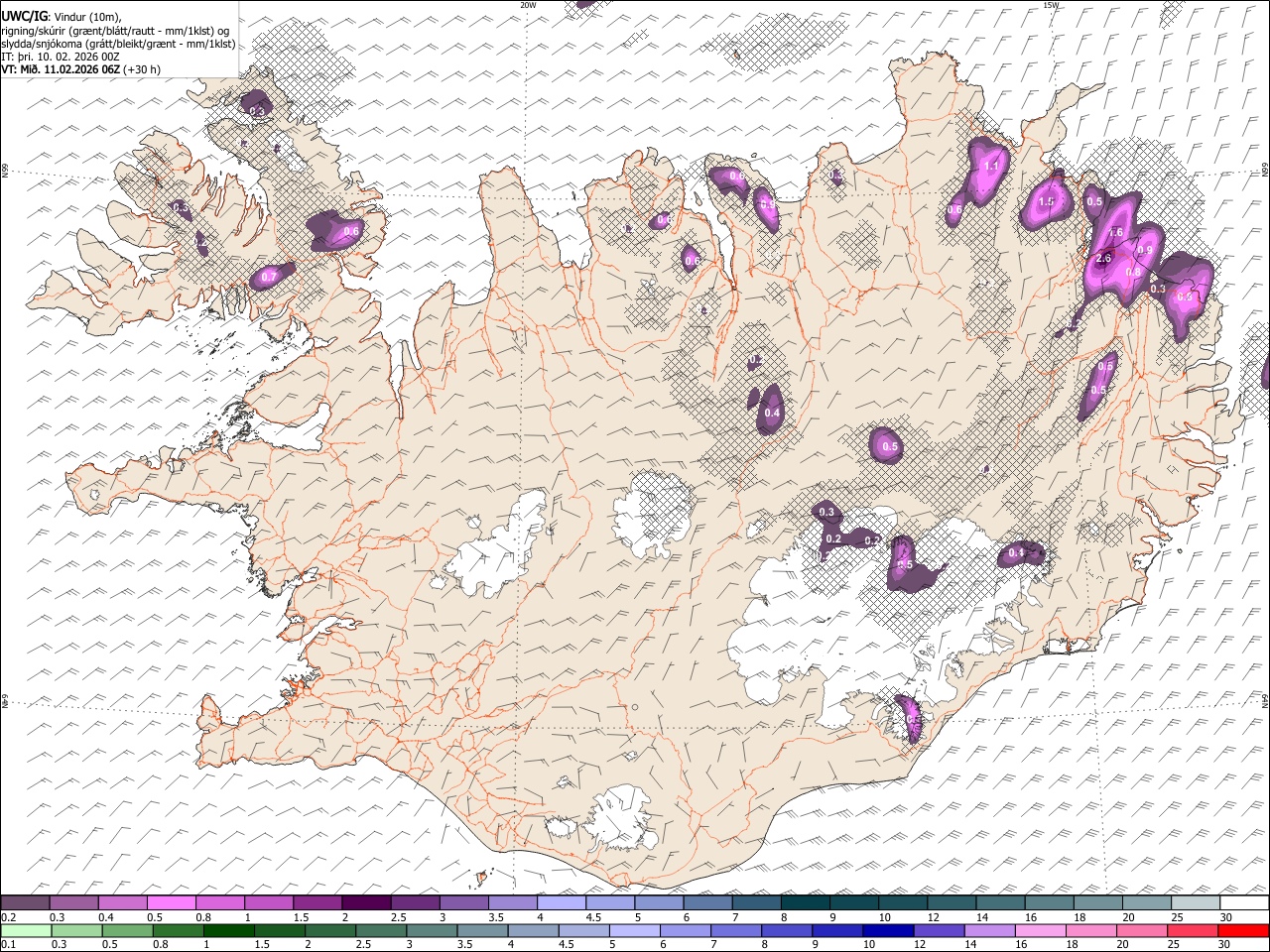This screenshot has height=952, width=1270.
Task: Click the bright red swatch ending the lower legend row
Action: [1244, 930]
